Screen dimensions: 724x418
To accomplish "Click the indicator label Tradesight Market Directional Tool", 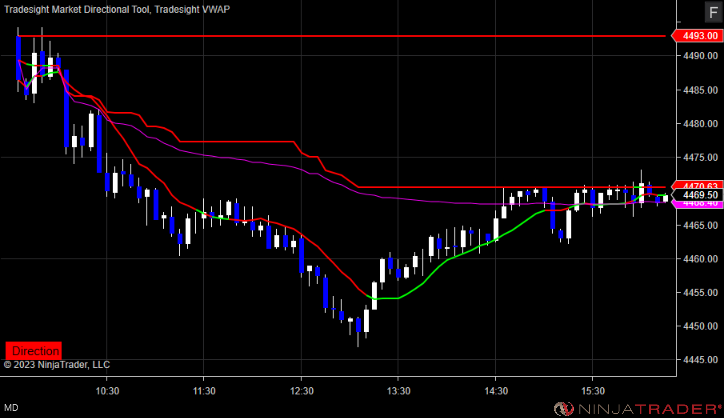I will 77,9.
